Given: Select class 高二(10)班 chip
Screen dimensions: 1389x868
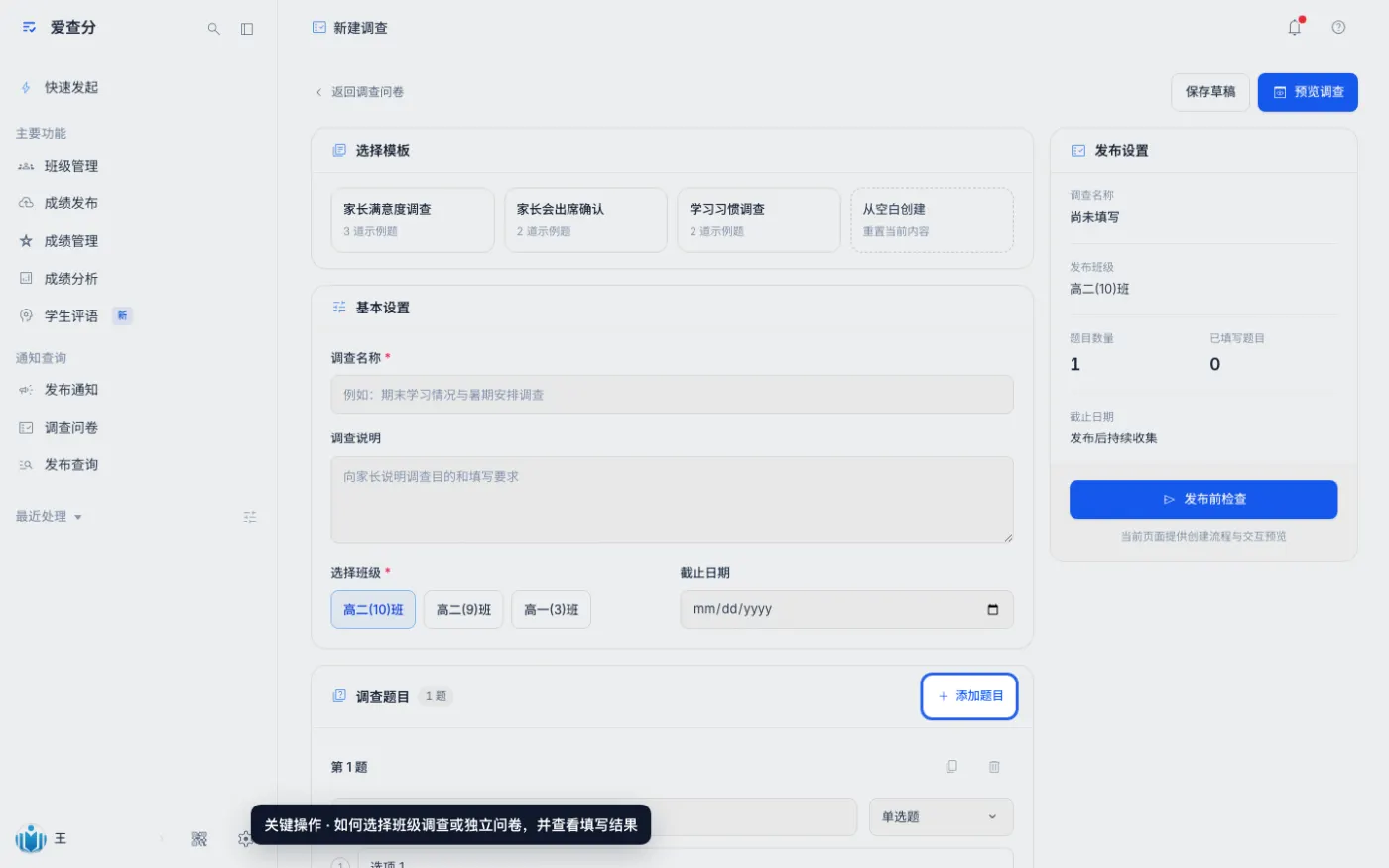Looking at the screenshot, I should tap(373, 610).
